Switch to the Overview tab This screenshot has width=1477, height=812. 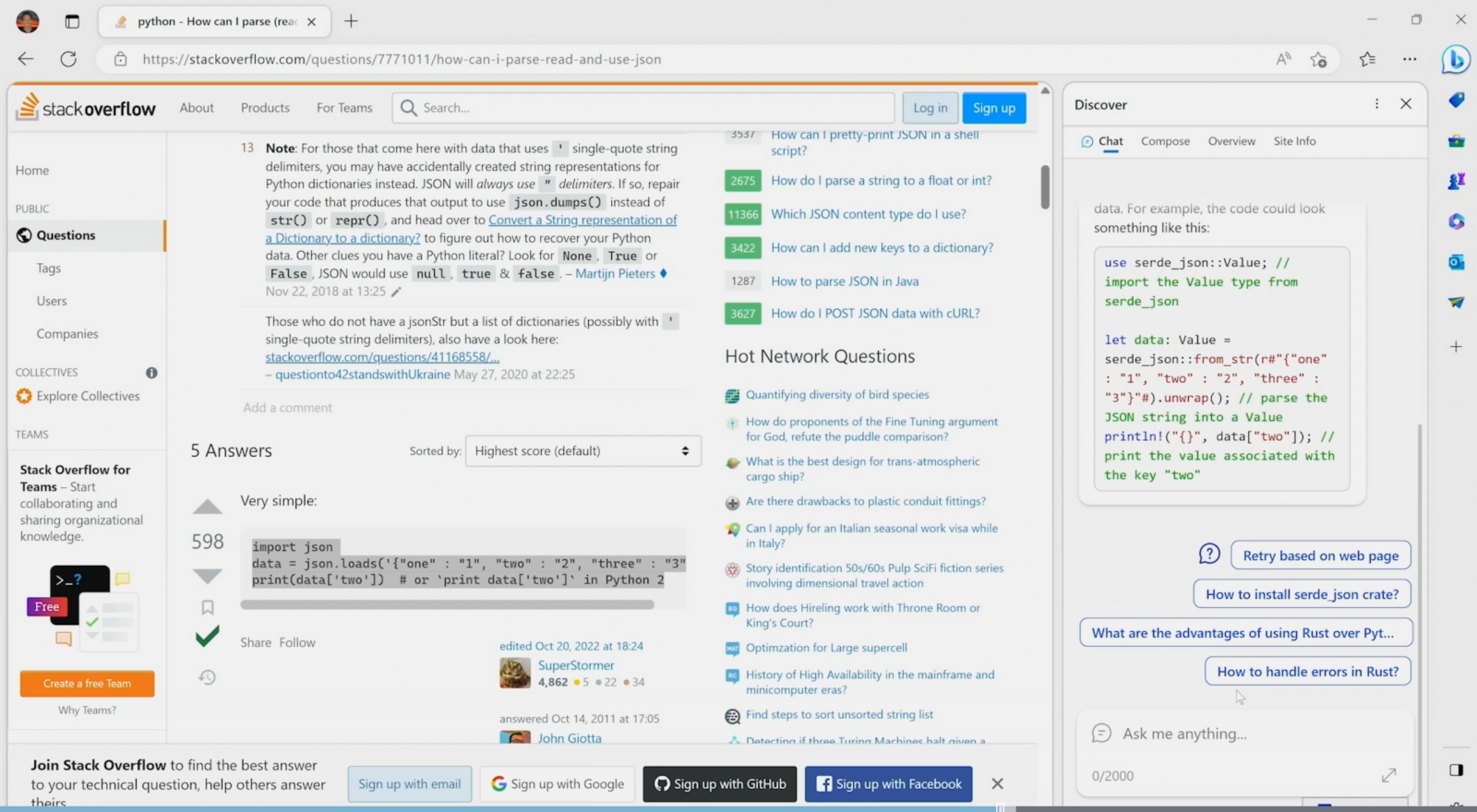click(x=1231, y=141)
